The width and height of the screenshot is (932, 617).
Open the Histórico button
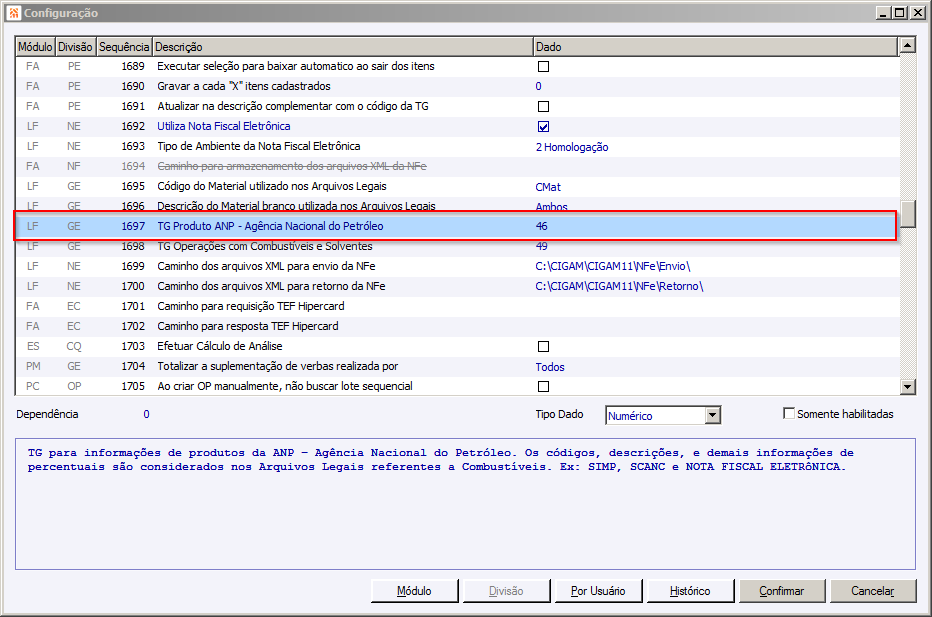(690, 591)
